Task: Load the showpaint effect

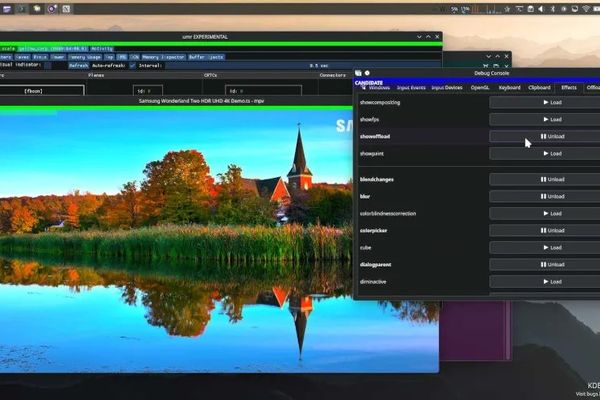Action: 545,153
